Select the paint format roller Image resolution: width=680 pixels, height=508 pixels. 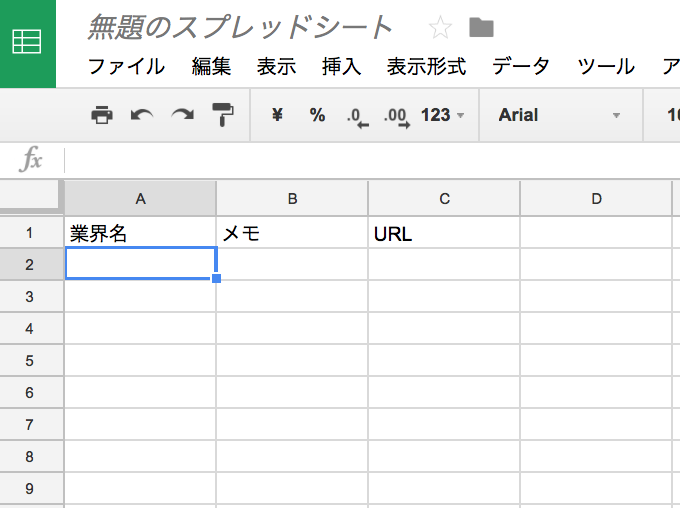coord(222,115)
